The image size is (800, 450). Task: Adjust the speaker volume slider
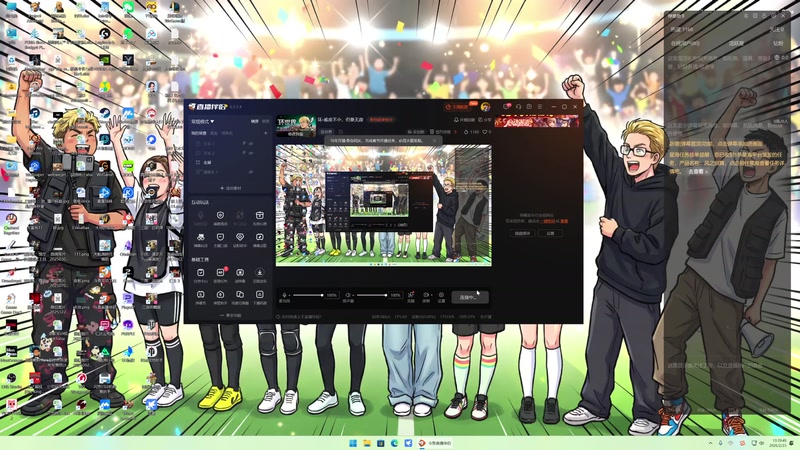(371, 295)
